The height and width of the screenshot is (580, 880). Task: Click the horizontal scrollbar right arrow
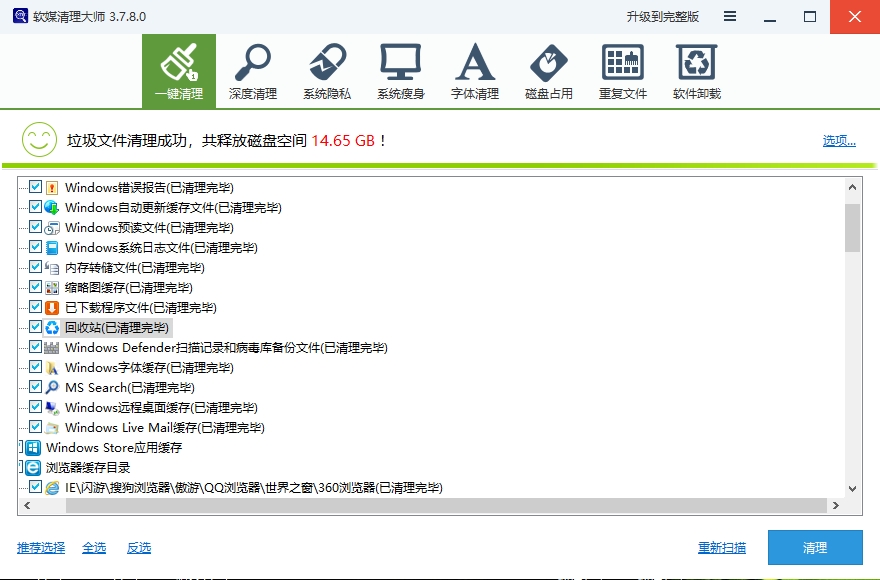836,506
